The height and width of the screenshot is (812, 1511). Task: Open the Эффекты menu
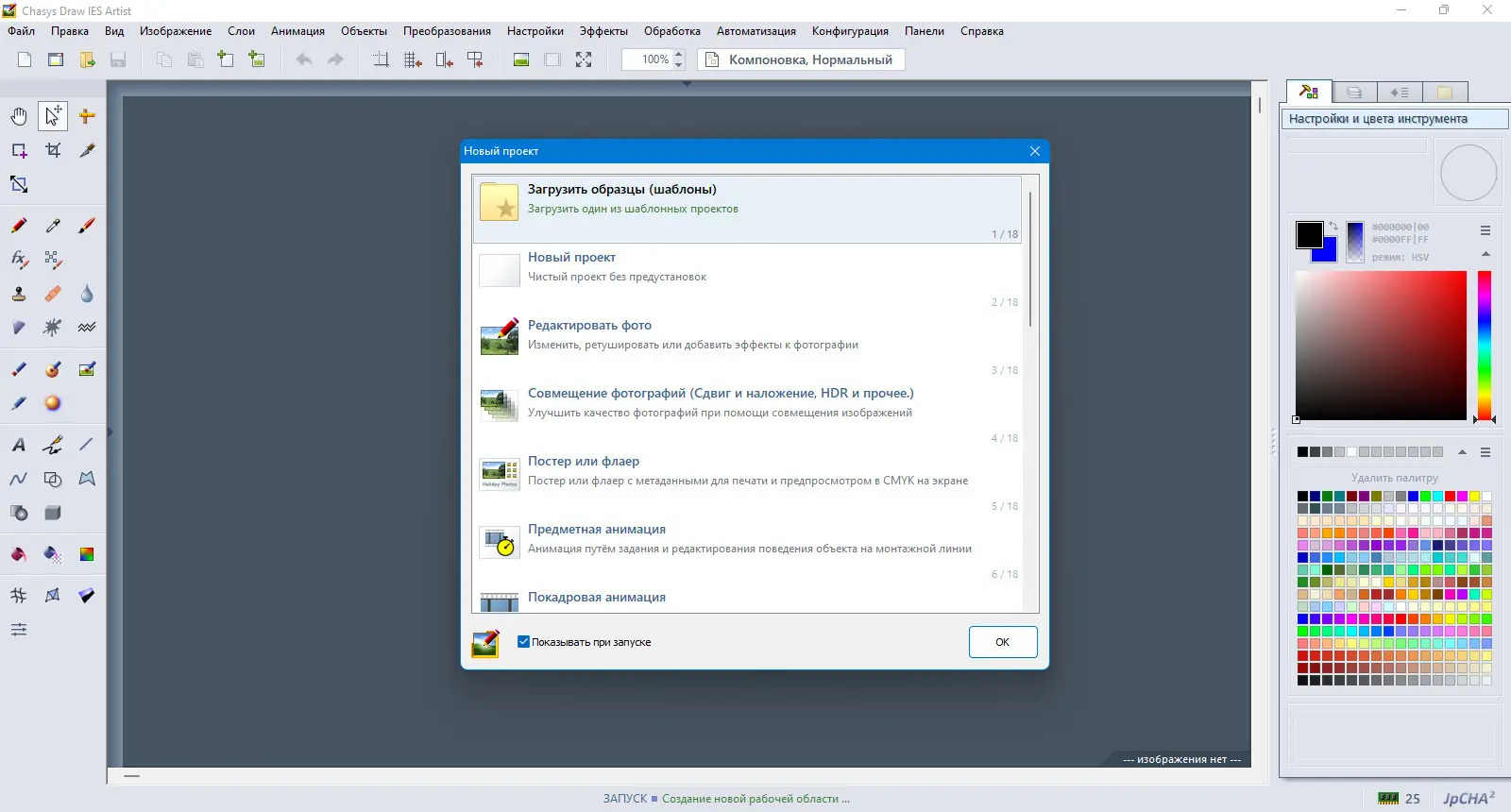[603, 31]
